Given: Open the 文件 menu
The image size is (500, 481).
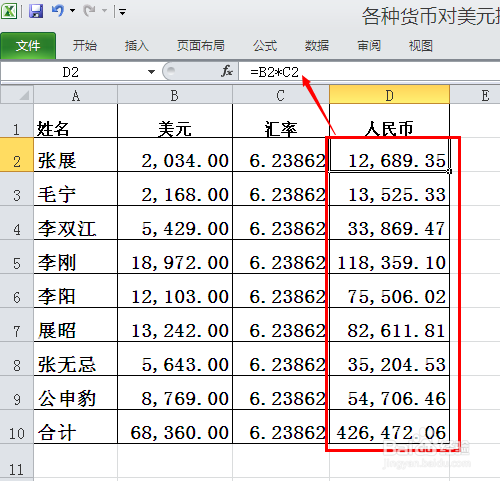Looking at the screenshot, I should (x=28, y=46).
